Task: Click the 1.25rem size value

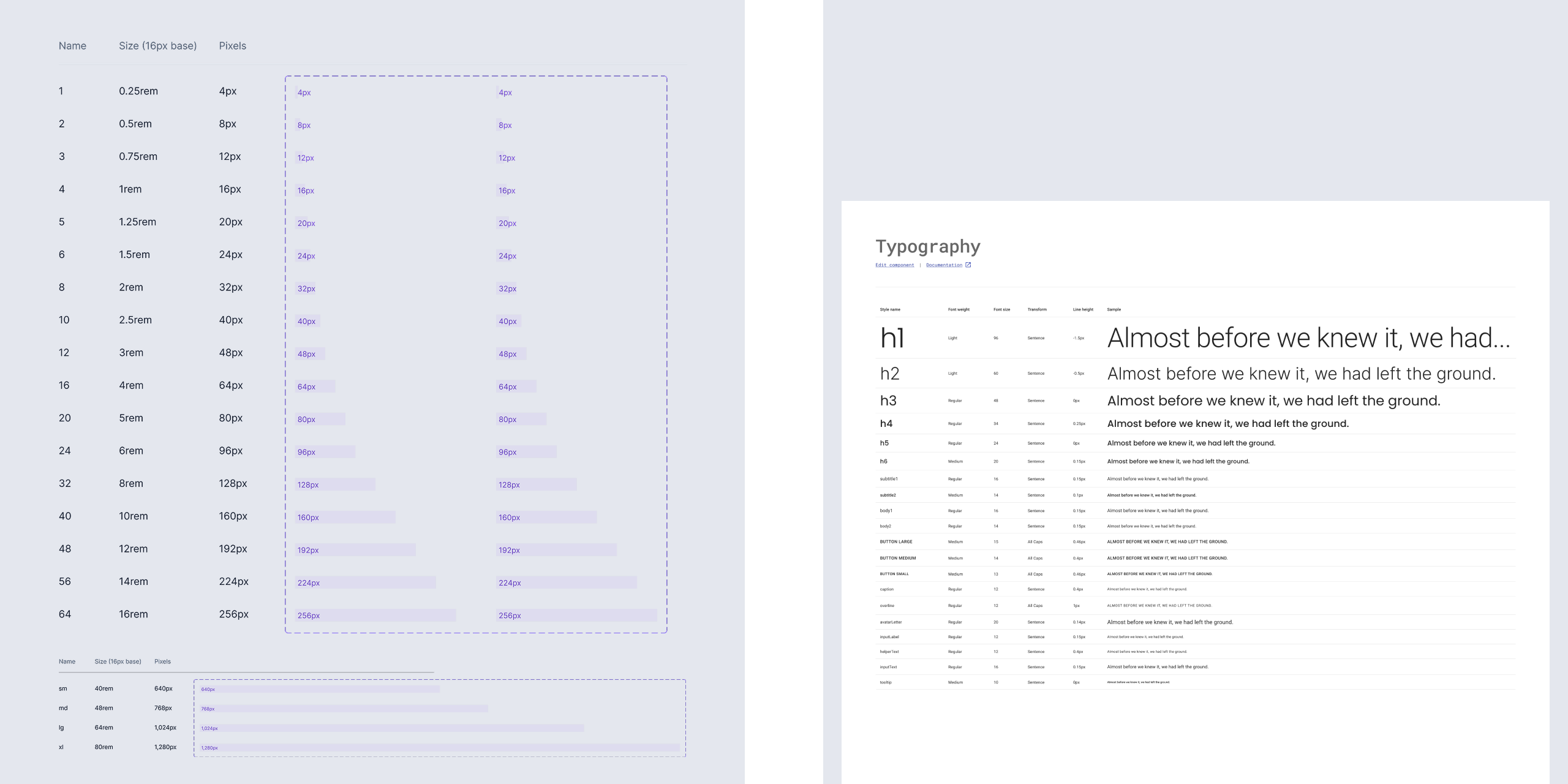Action: pyautogui.click(x=137, y=222)
